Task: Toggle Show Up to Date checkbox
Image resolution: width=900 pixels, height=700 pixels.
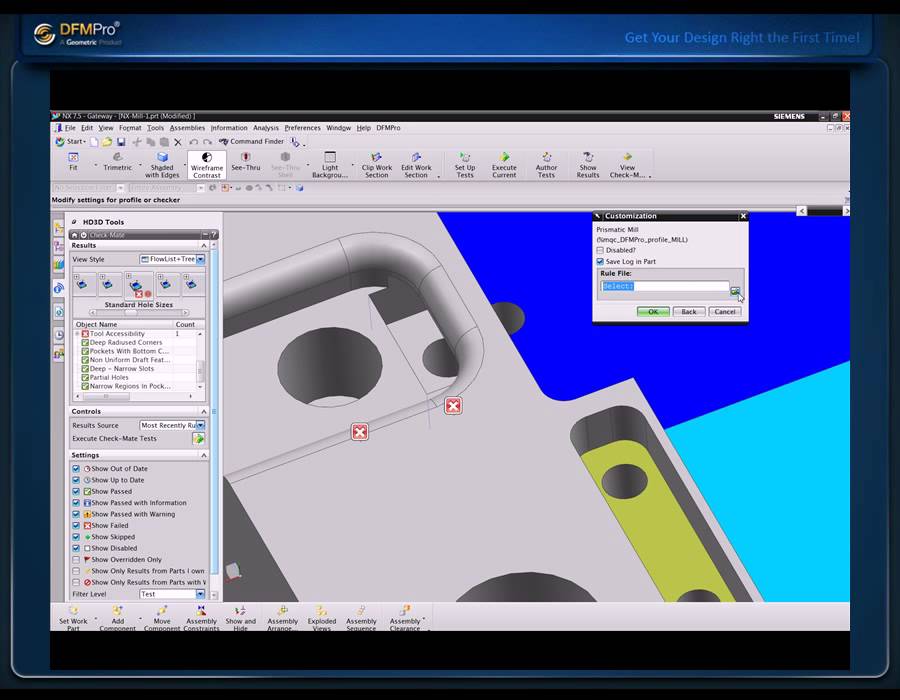Action: pyautogui.click(x=76, y=480)
